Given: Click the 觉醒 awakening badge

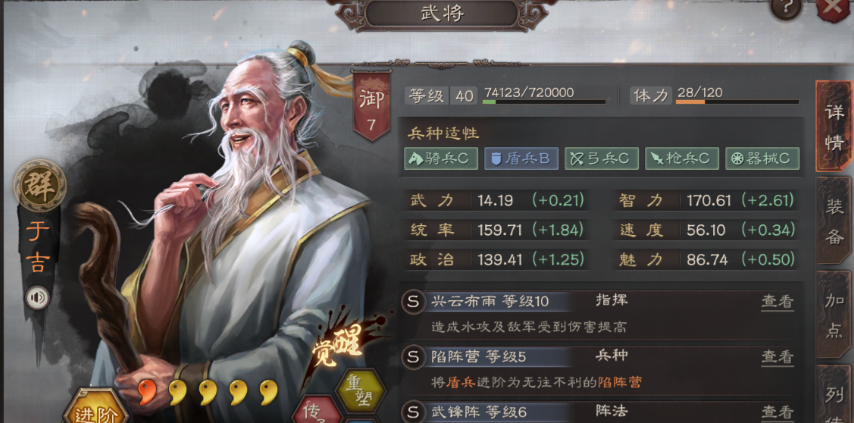Looking at the screenshot, I should [x=337, y=348].
